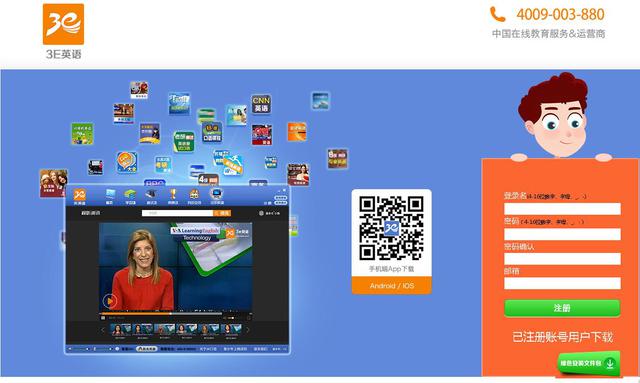Viewport: 640px width, 383px height.
Task: Select first video thumbnail in player strip
Action: (120, 330)
